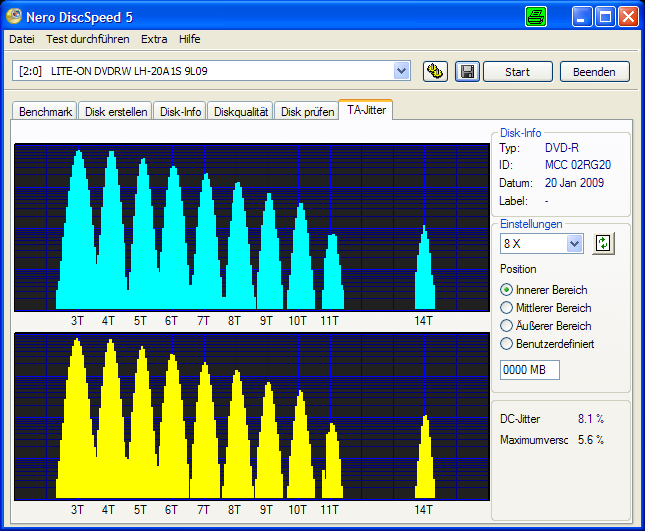Image resolution: width=645 pixels, height=531 pixels.
Task: Click the Maximumversc 5.6 % value
Action: coord(591,440)
